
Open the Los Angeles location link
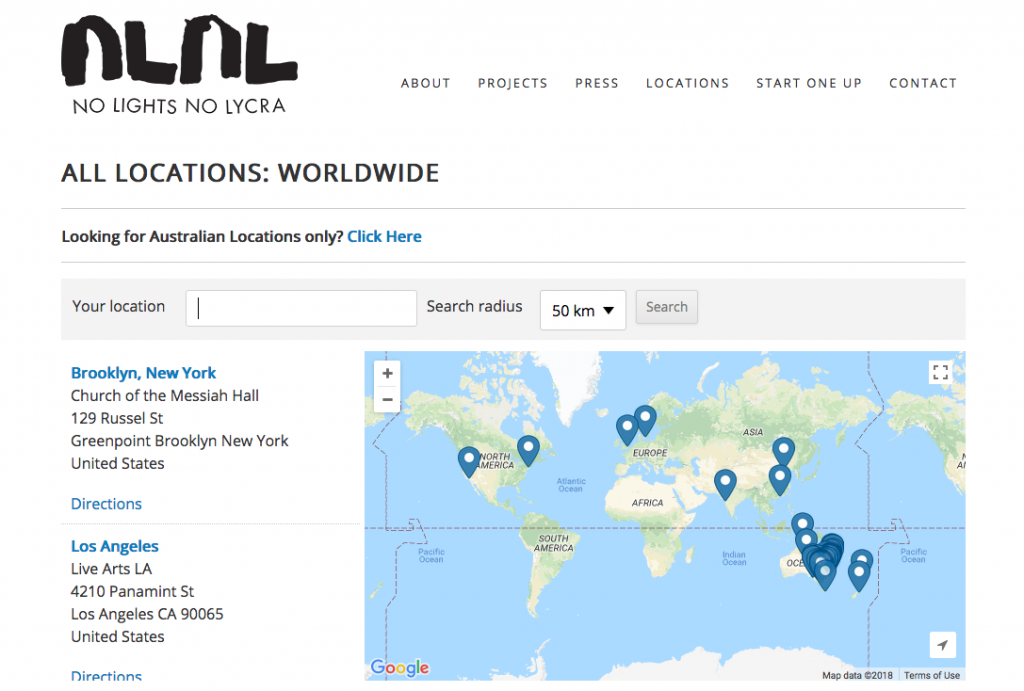115,546
